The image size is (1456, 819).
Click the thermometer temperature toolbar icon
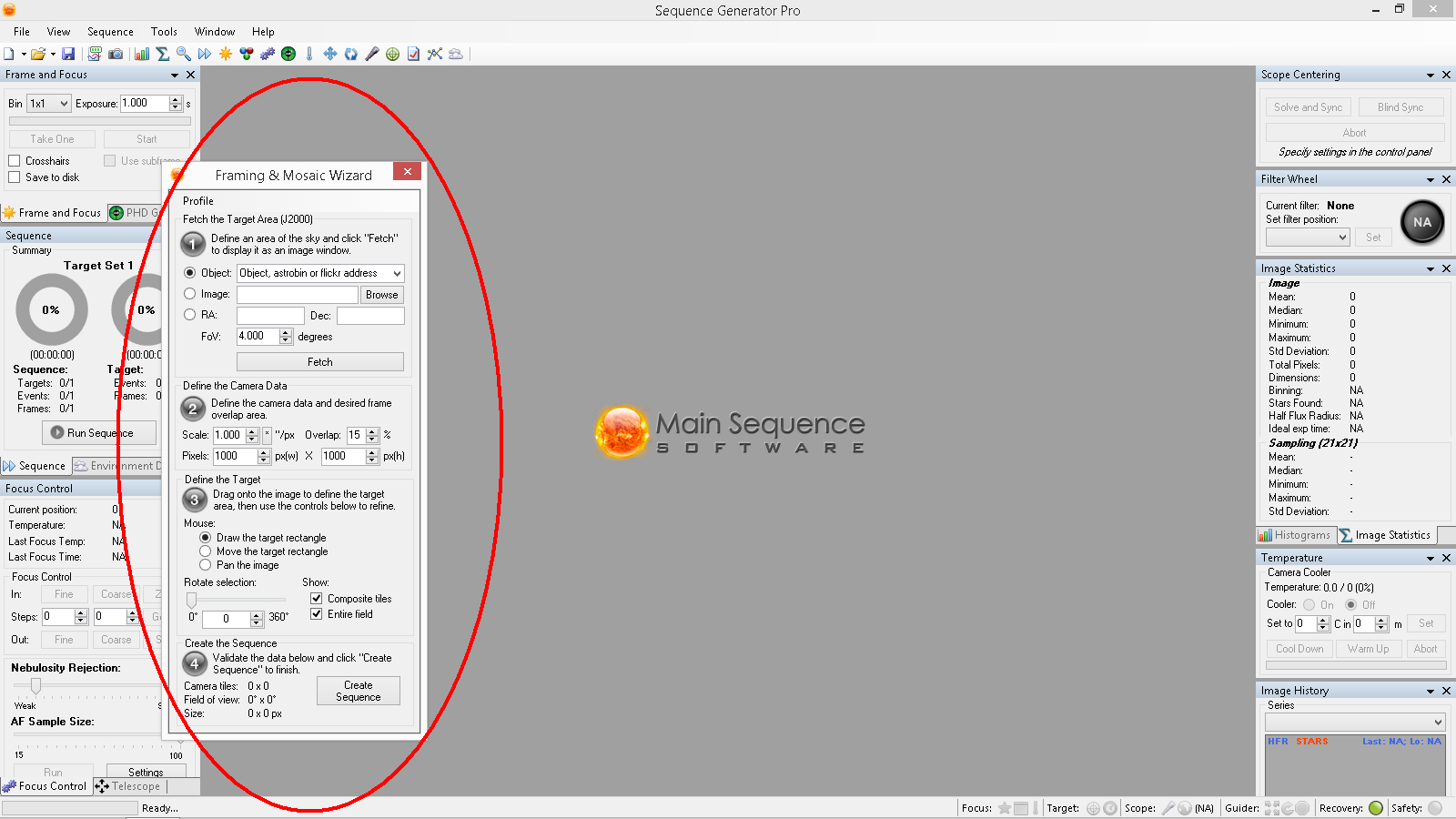point(309,55)
